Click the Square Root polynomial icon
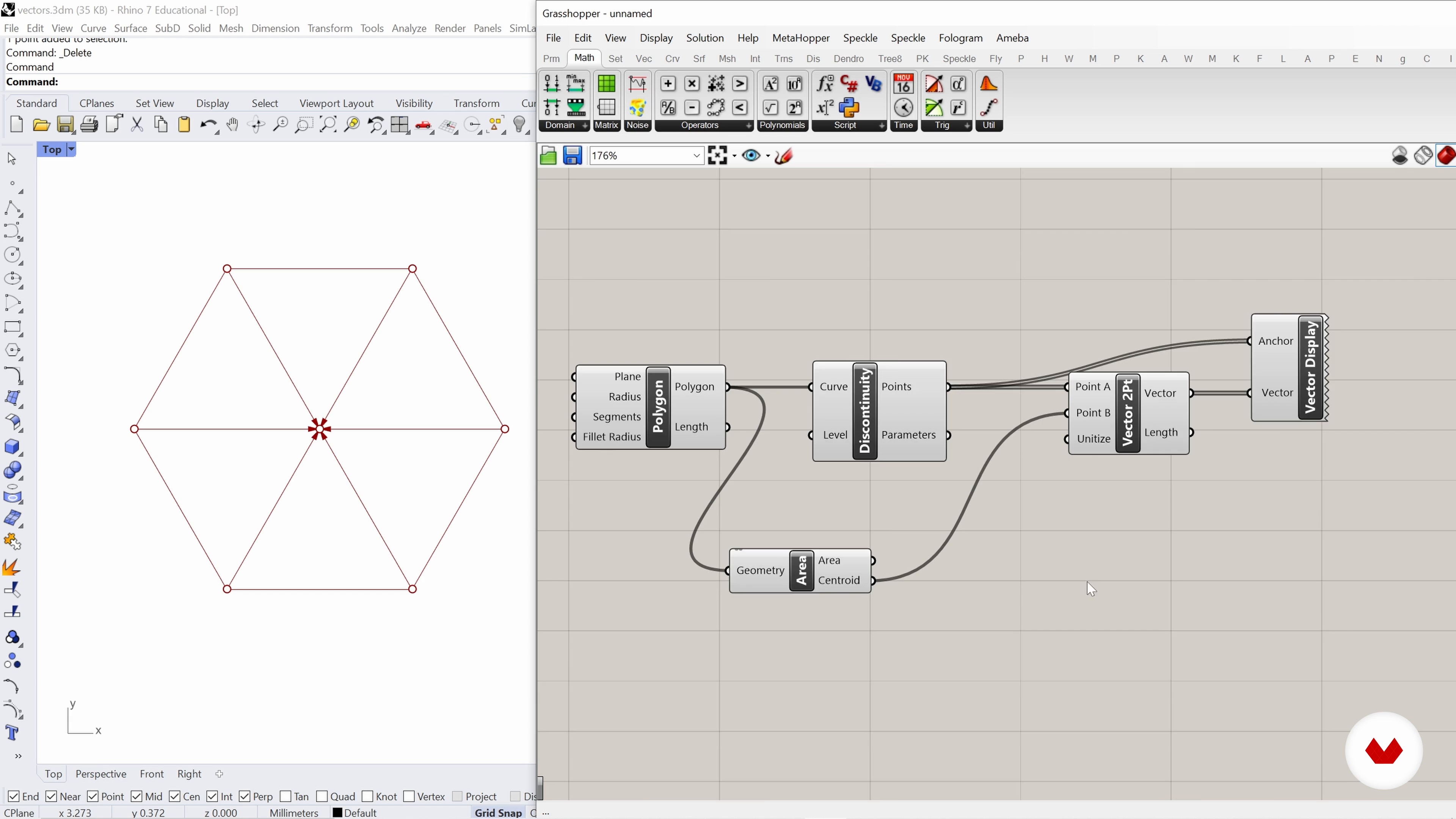 [x=770, y=107]
